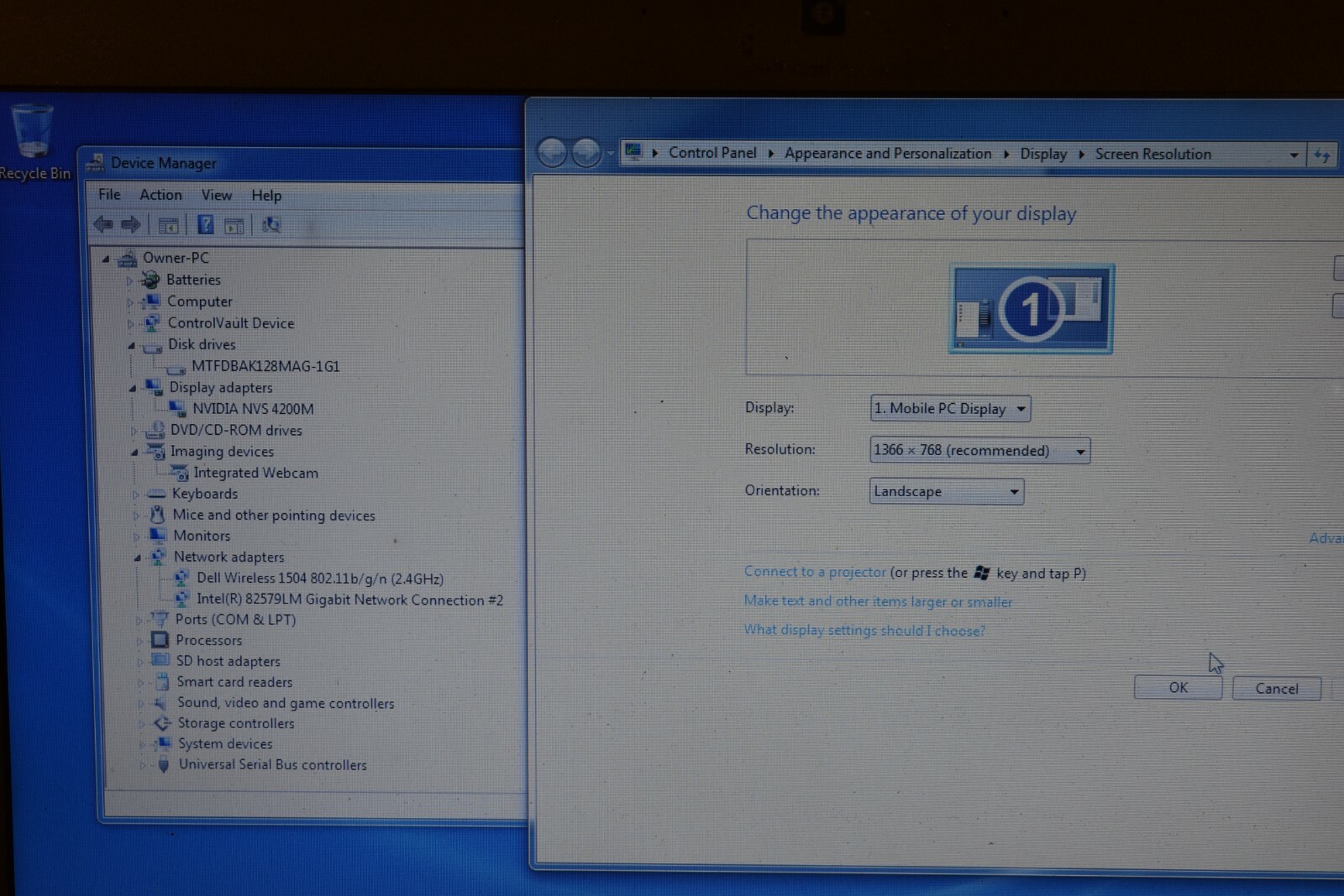Viewport: 1344px width, 896px height.
Task: Select the NVIDIA NVS 4200M adapter icon
Action: (178, 409)
